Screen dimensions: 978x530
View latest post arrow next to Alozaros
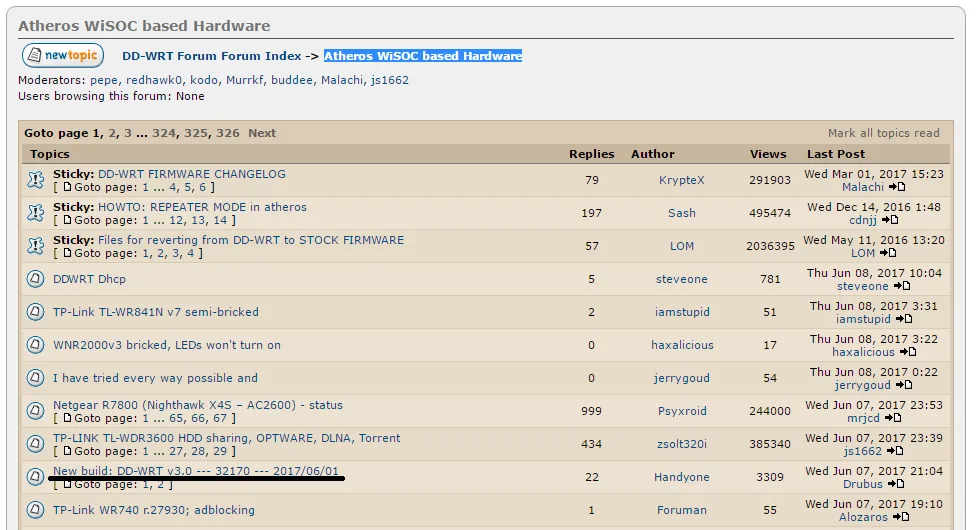[901, 518]
